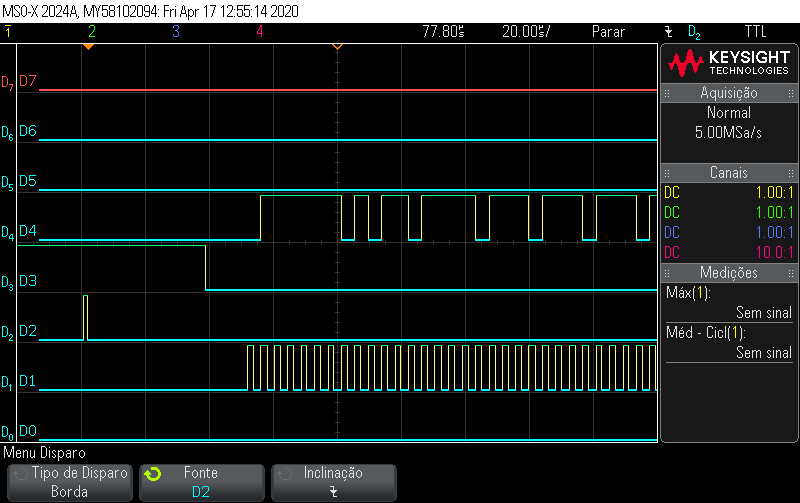The width and height of the screenshot is (800, 503).
Task: Select the D3 digital channel label
Action: pos(28,281)
